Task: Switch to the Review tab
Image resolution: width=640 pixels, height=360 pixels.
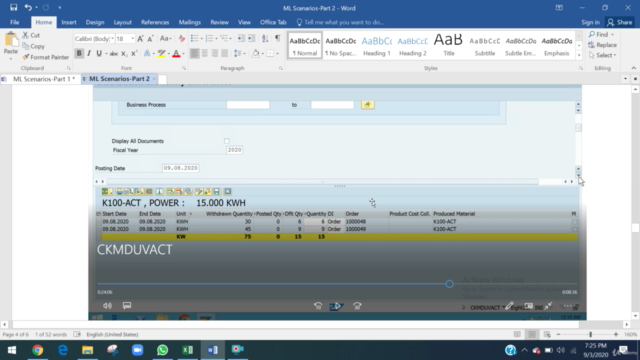Action: (x=220, y=22)
